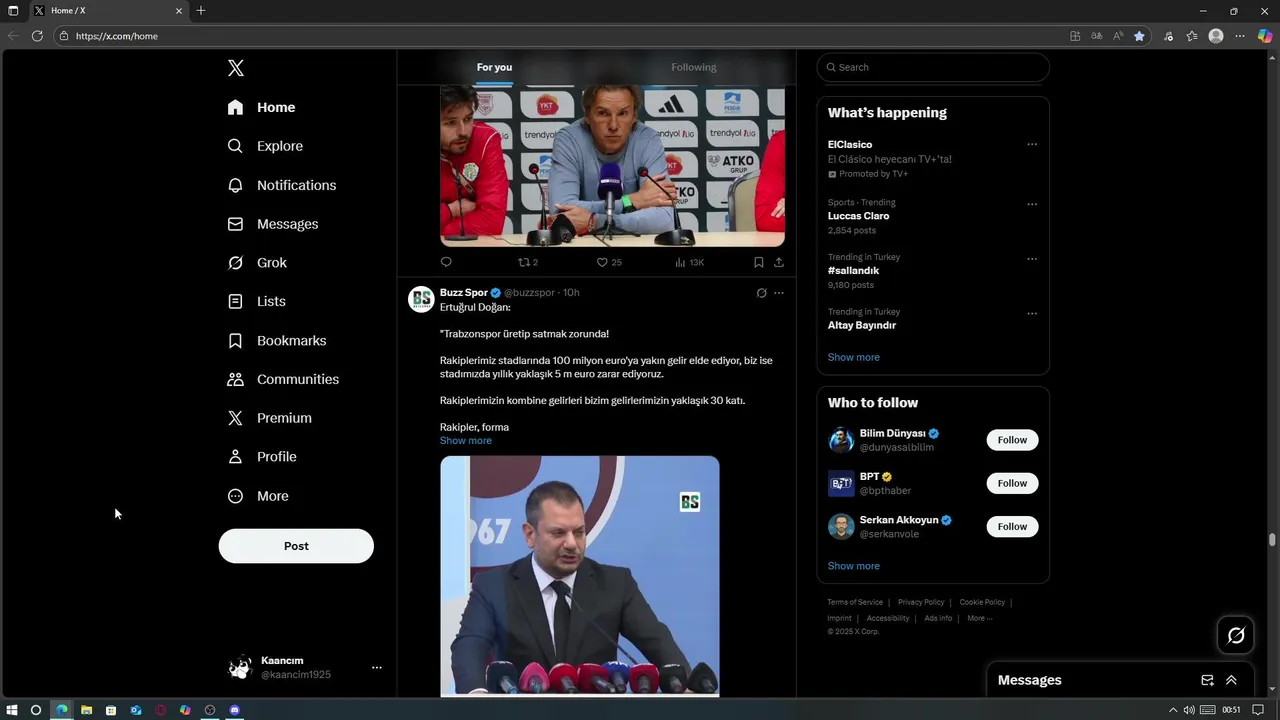Screen dimensions: 1280x720
Task: Open more options for Luccas Claro trend
Action: [1032, 204]
